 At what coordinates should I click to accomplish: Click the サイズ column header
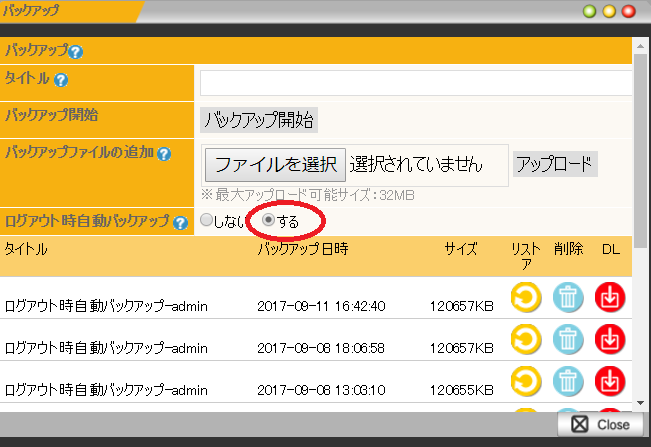coord(461,249)
